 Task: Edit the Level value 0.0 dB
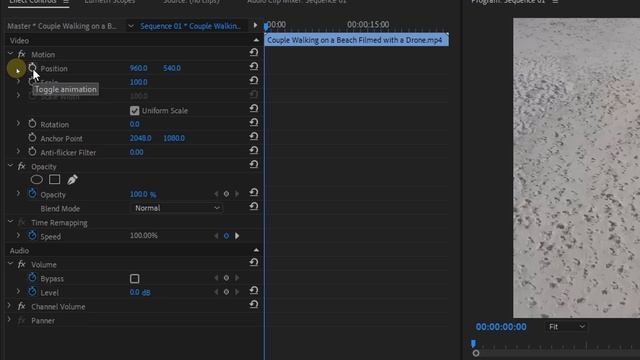point(140,292)
